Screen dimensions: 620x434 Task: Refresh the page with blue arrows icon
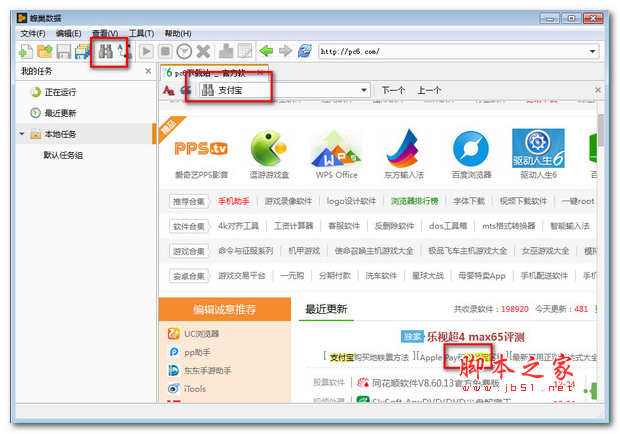304,51
